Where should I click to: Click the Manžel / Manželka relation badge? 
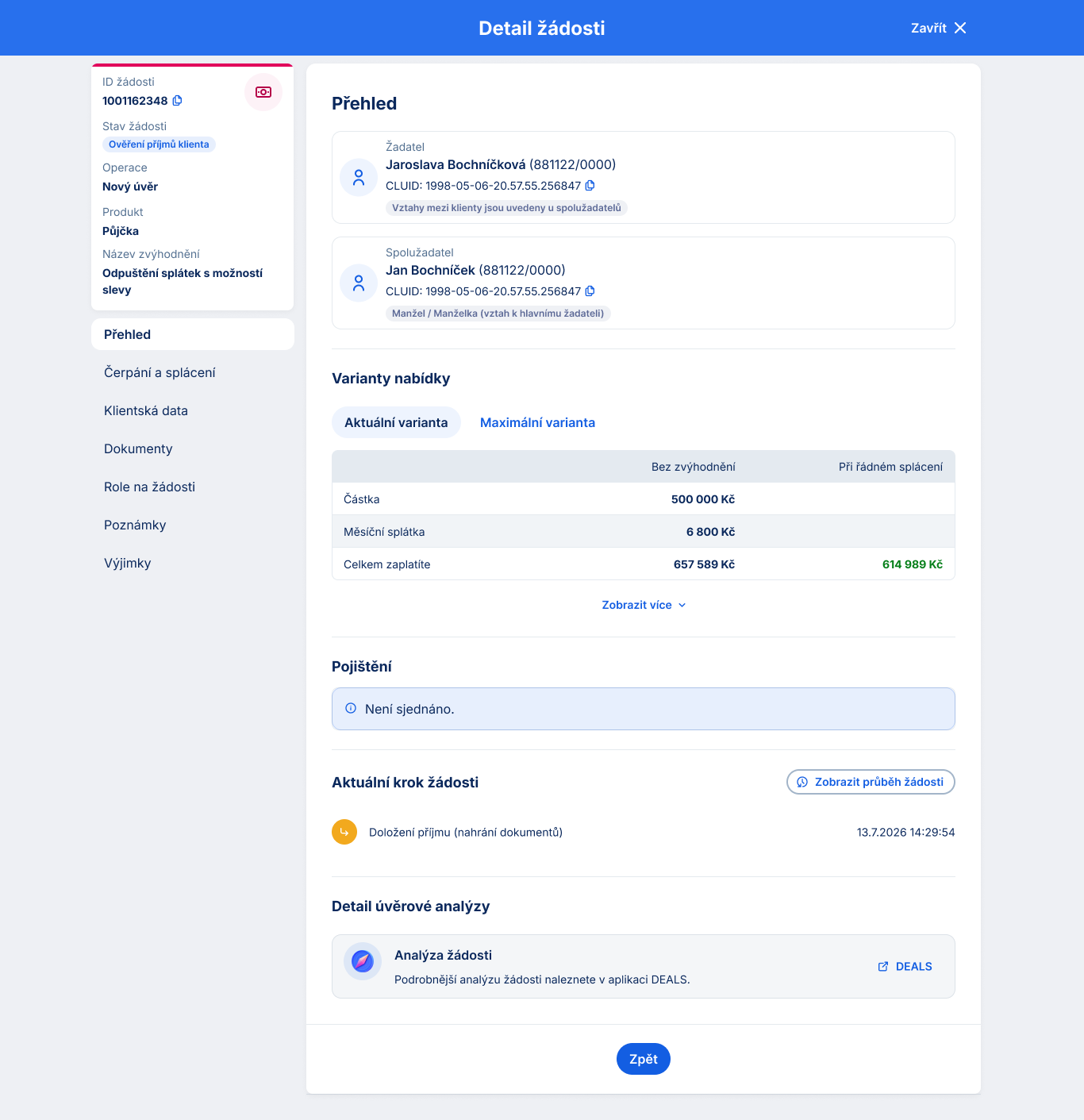pyautogui.click(x=498, y=314)
